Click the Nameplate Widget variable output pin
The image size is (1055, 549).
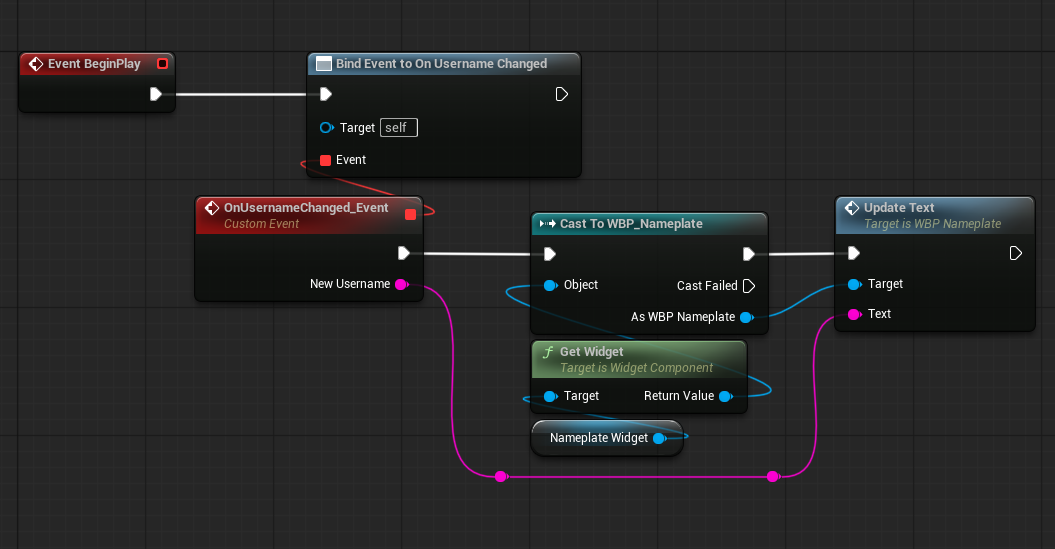coord(659,438)
